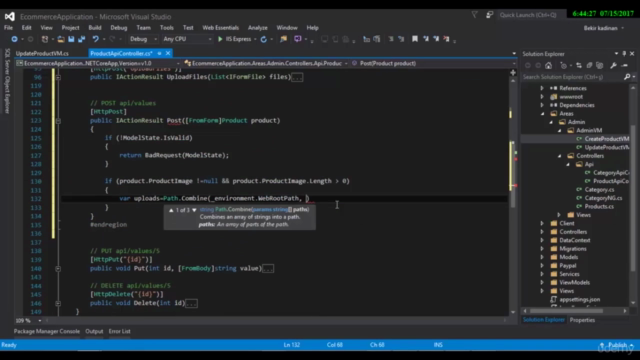Viewport: 640px width, 360px height.
Task: Click the Save All toolbar icon
Action: (81, 39)
